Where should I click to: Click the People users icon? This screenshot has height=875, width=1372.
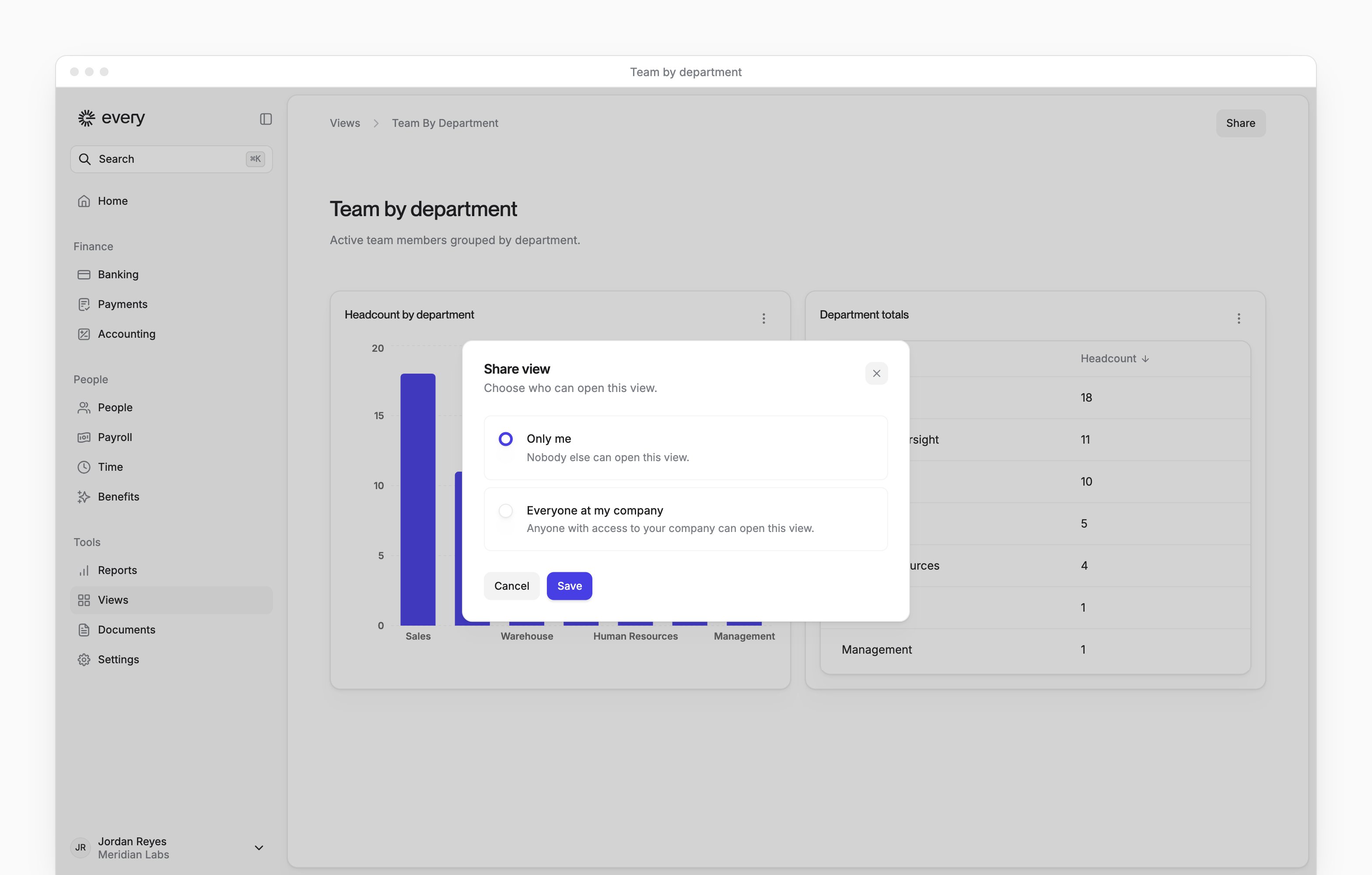pyautogui.click(x=84, y=407)
